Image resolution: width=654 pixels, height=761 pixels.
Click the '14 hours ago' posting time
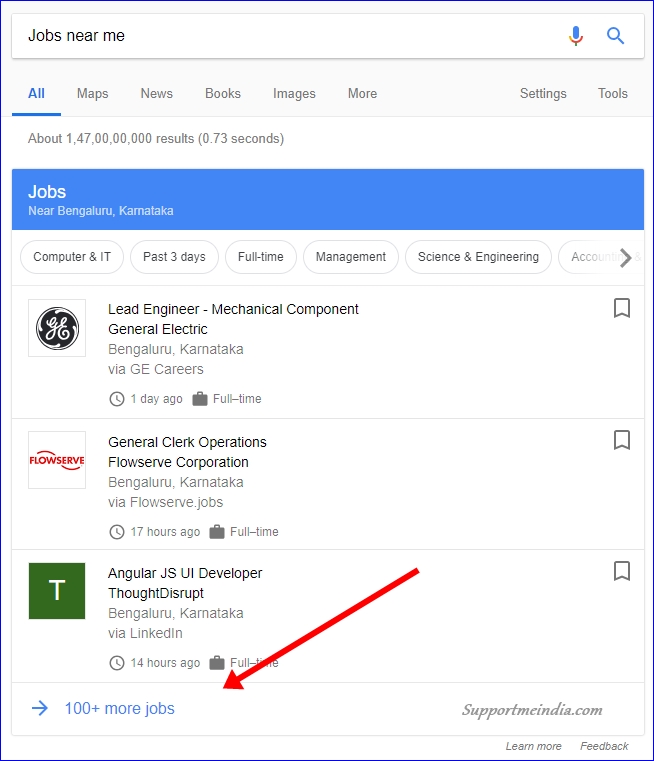coord(165,663)
